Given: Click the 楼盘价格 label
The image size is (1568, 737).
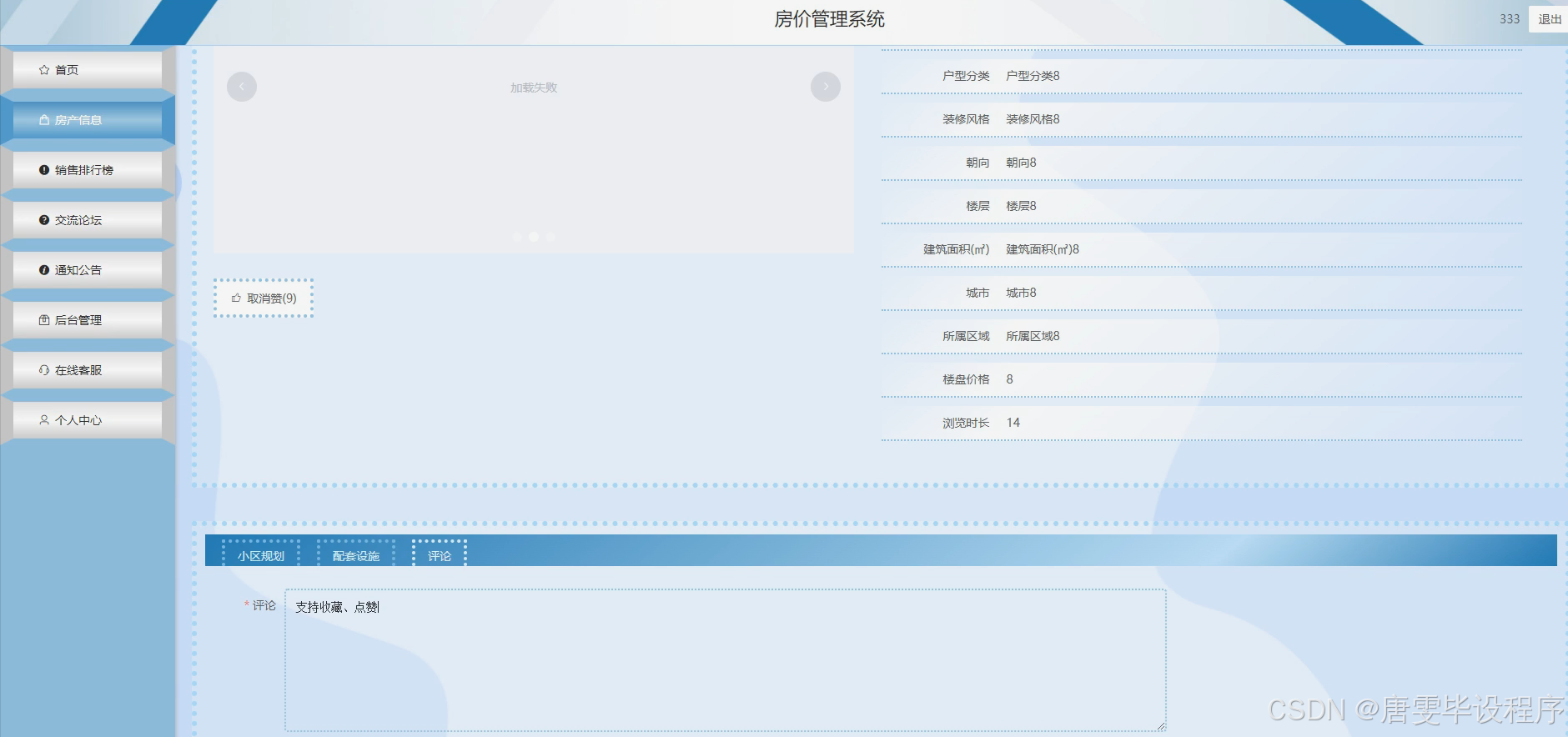Looking at the screenshot, I should [x=966, y=379].
